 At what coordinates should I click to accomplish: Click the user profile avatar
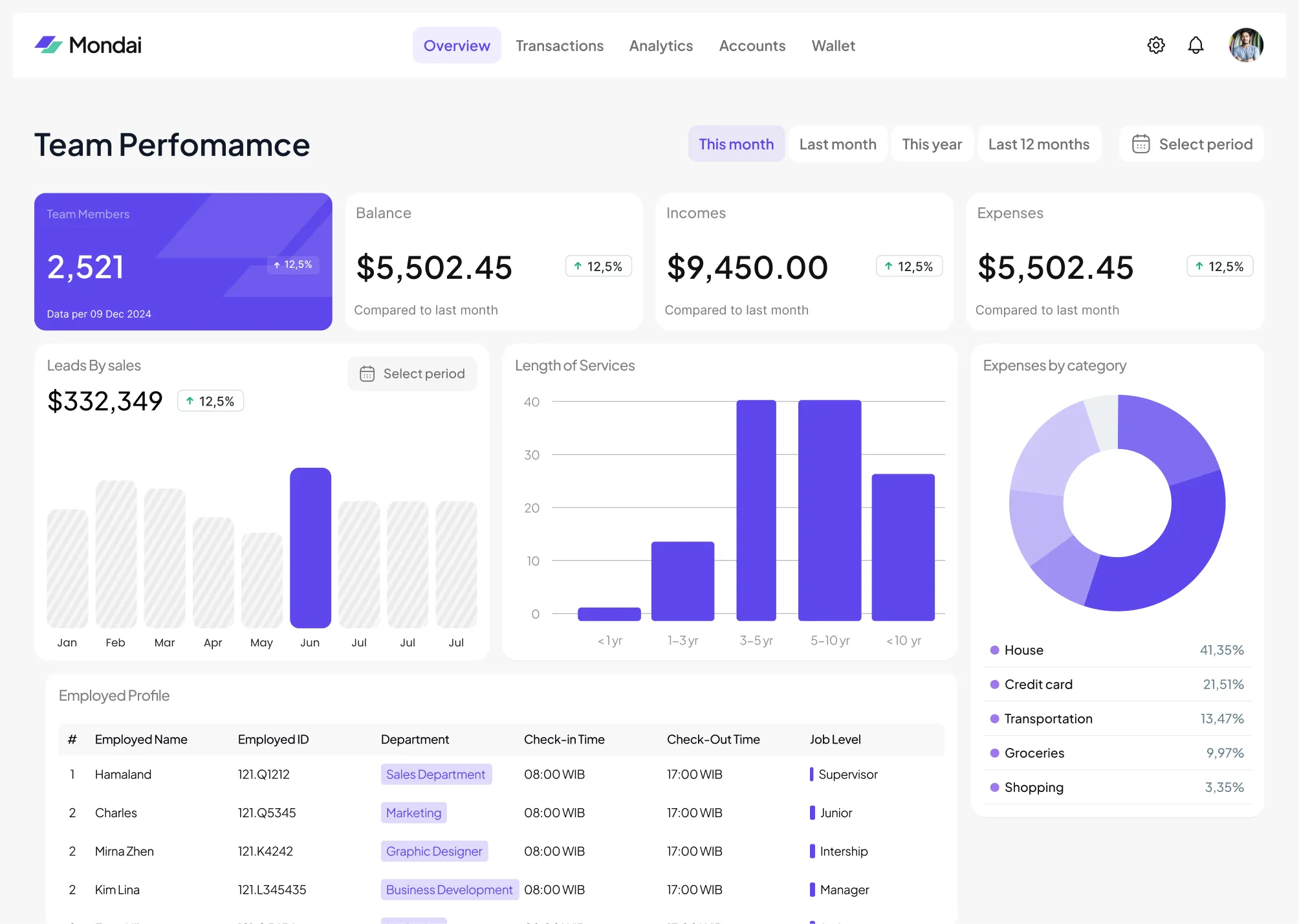tap(1246, 45)
